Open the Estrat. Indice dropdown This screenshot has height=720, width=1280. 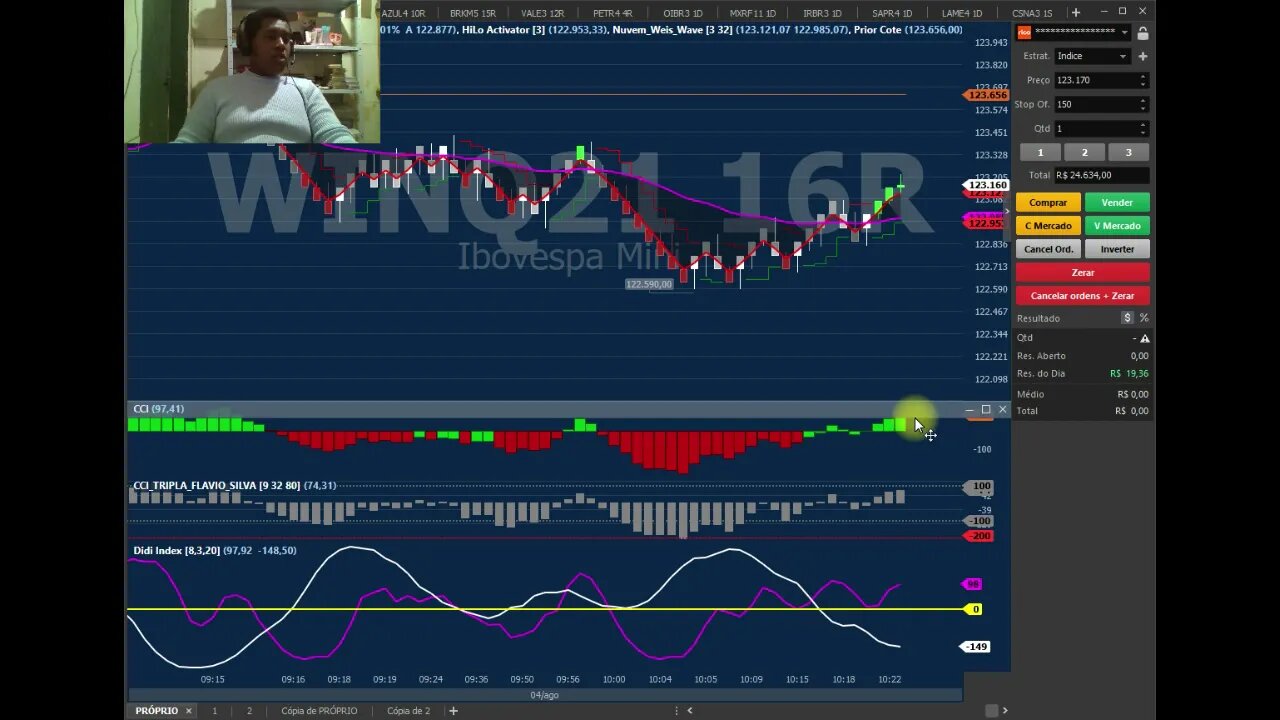point(1092,56)
